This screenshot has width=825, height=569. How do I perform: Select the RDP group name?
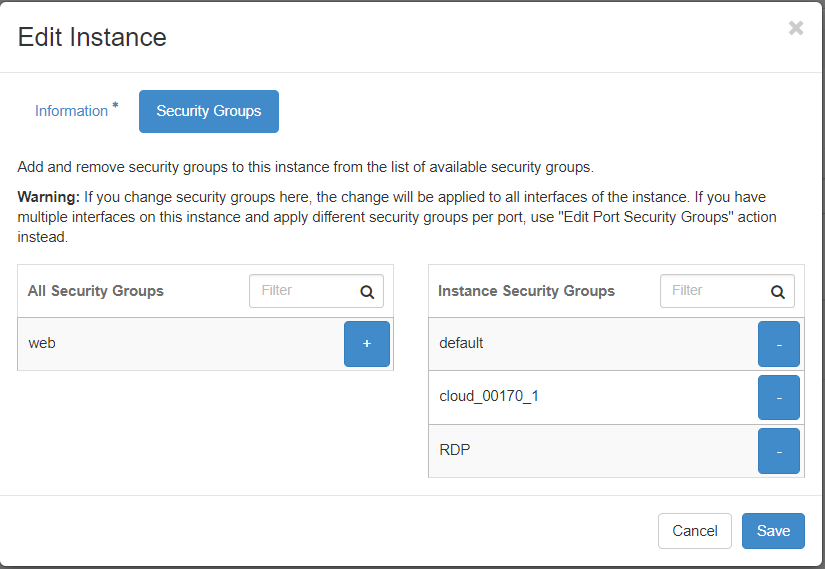(x=455, y=450)
